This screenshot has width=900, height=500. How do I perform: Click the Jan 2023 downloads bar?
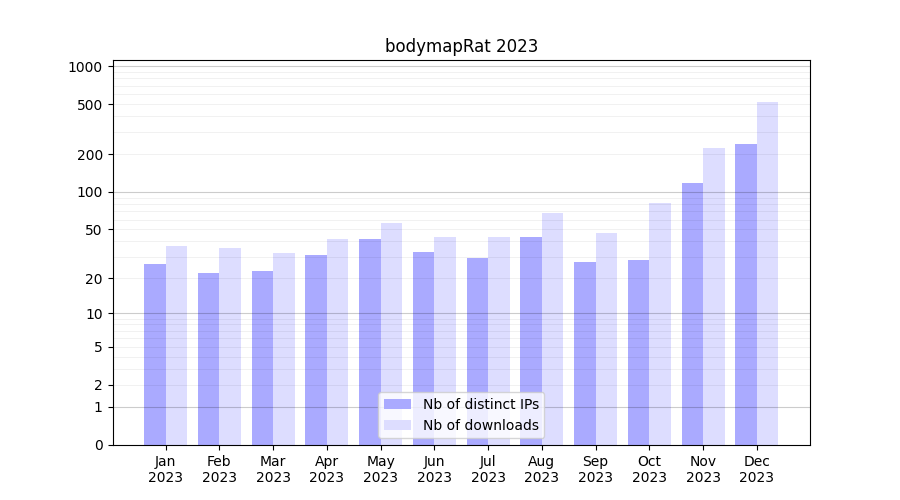coord(176,345)
